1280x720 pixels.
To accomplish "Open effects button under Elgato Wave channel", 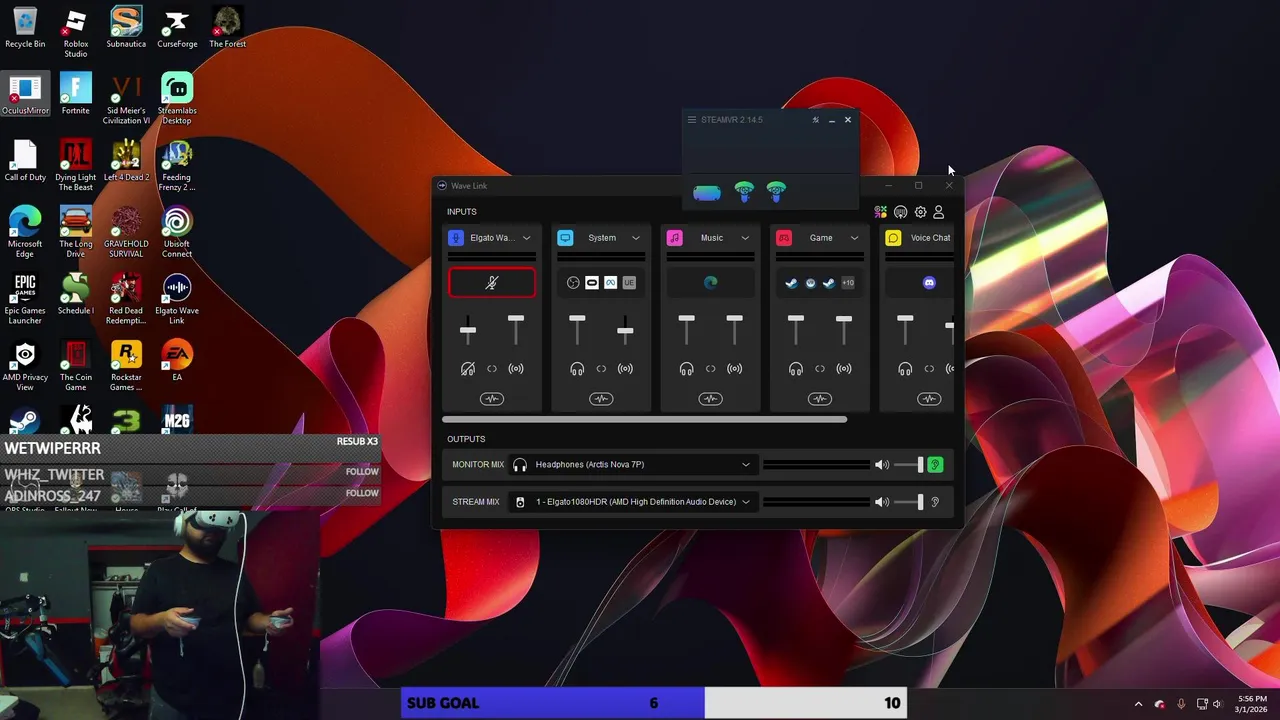I will tap(492, 399).
